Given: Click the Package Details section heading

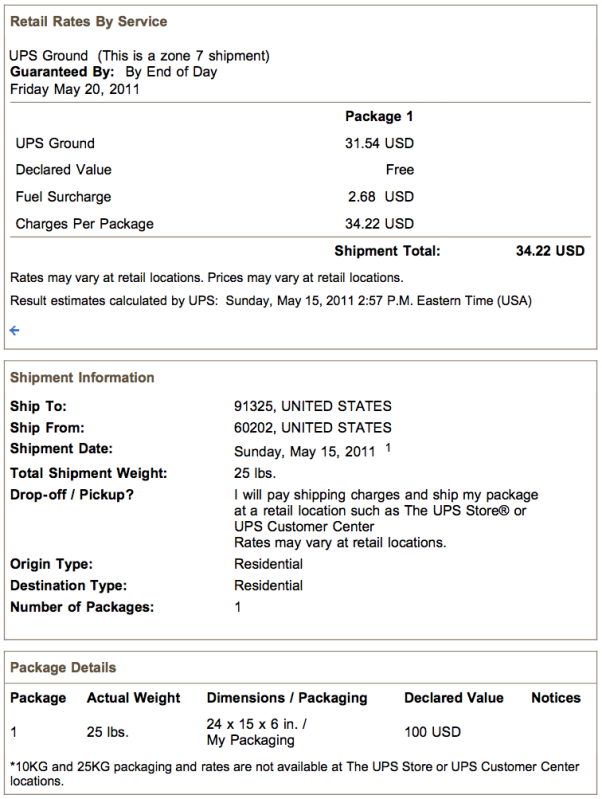Looking at the screenshot, I should pyautogui.click(x=63, y=668).
